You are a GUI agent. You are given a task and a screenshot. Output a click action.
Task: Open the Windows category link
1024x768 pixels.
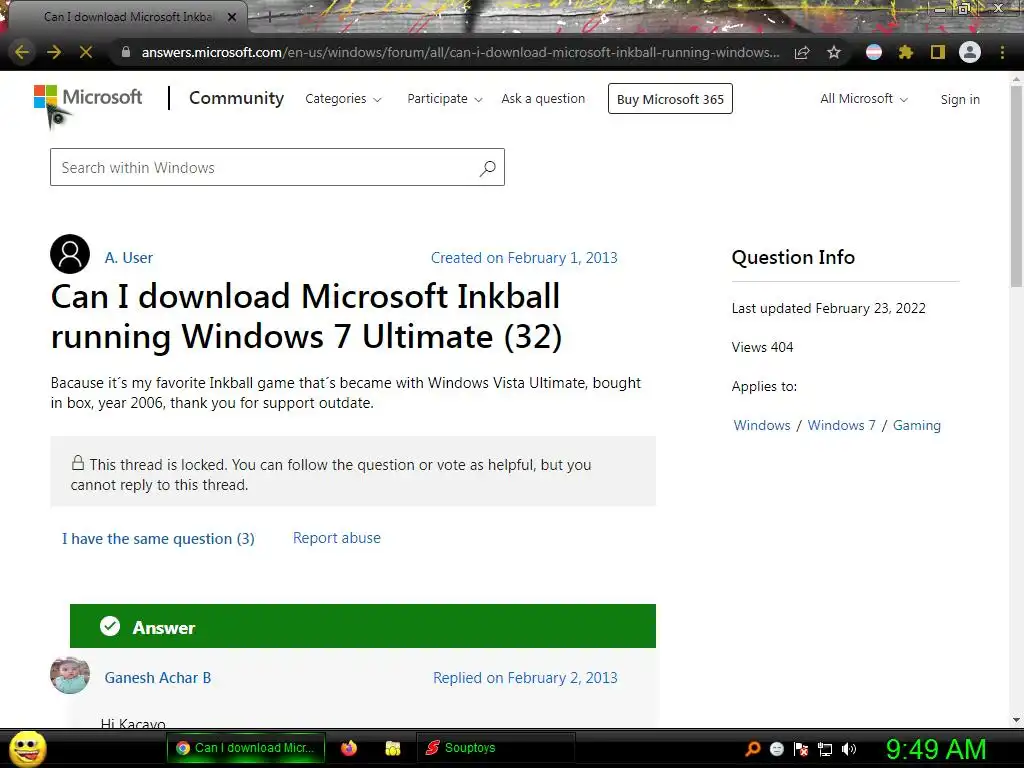pyautogui.click(x=761, y=425)
